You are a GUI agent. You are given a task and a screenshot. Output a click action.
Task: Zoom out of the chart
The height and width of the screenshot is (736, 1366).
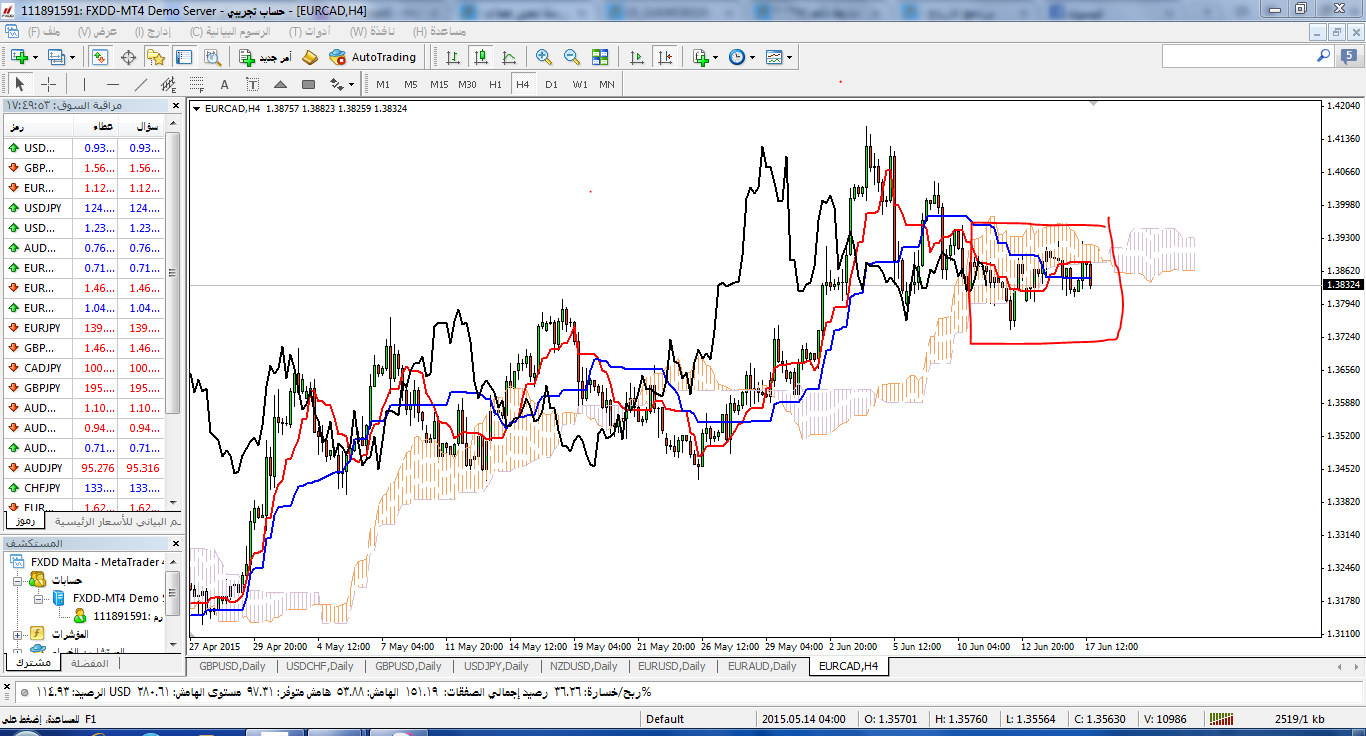(571, 57)
